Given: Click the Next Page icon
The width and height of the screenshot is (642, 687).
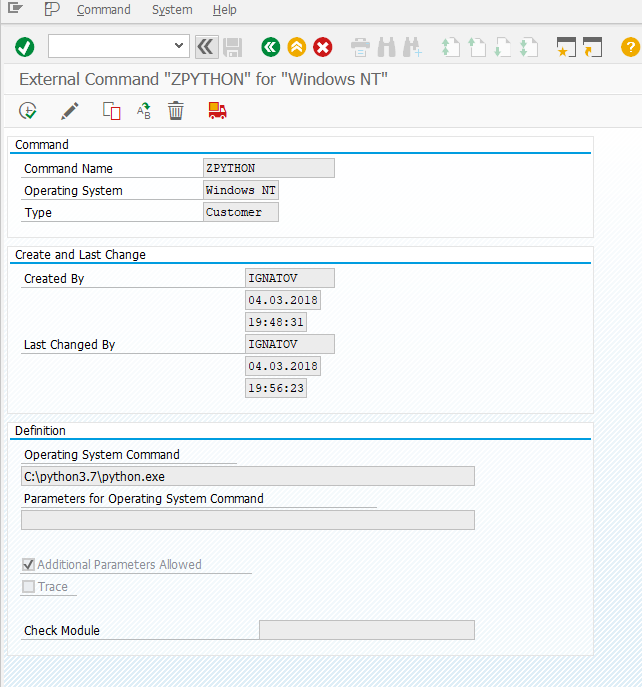Looking at the screenshot, I should (503, 47).
